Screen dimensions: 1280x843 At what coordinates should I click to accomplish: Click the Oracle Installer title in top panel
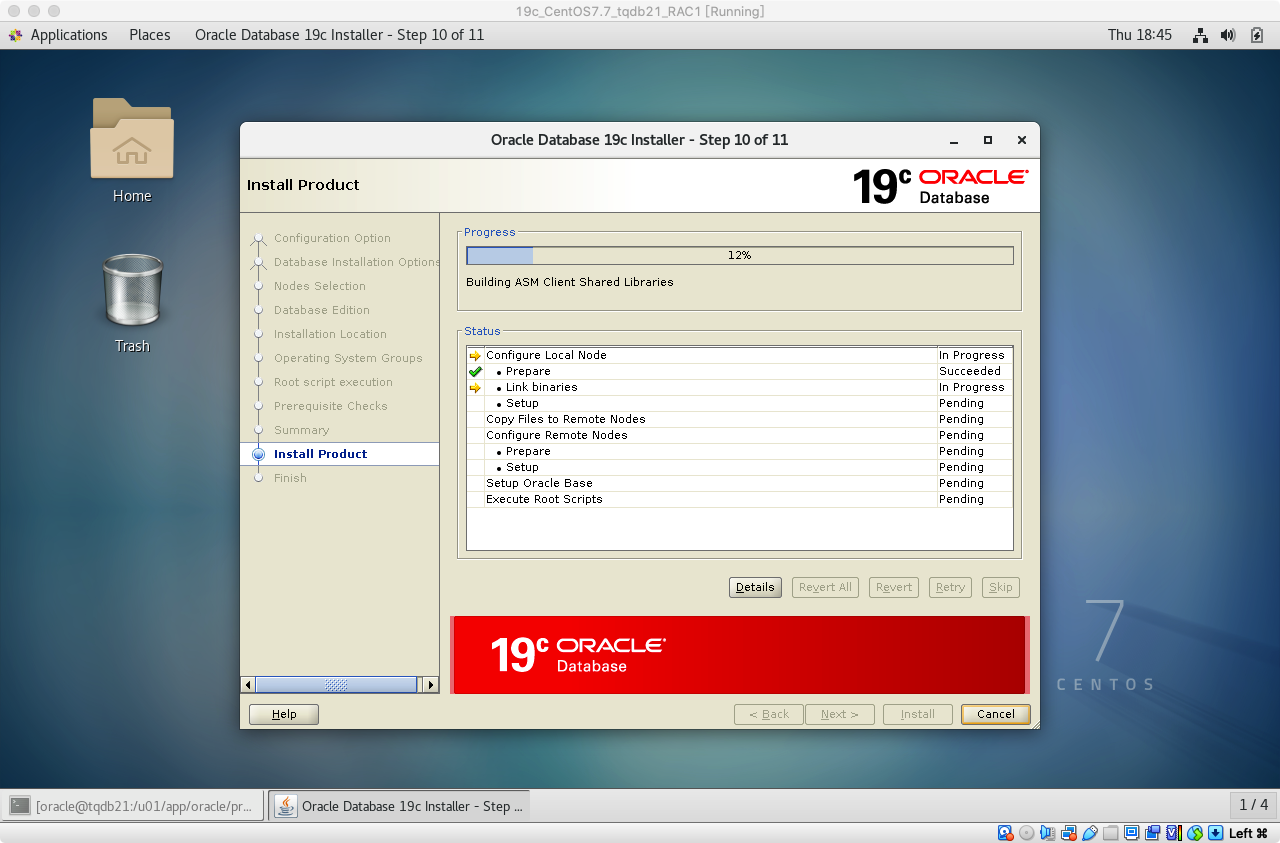pos(339,35)
